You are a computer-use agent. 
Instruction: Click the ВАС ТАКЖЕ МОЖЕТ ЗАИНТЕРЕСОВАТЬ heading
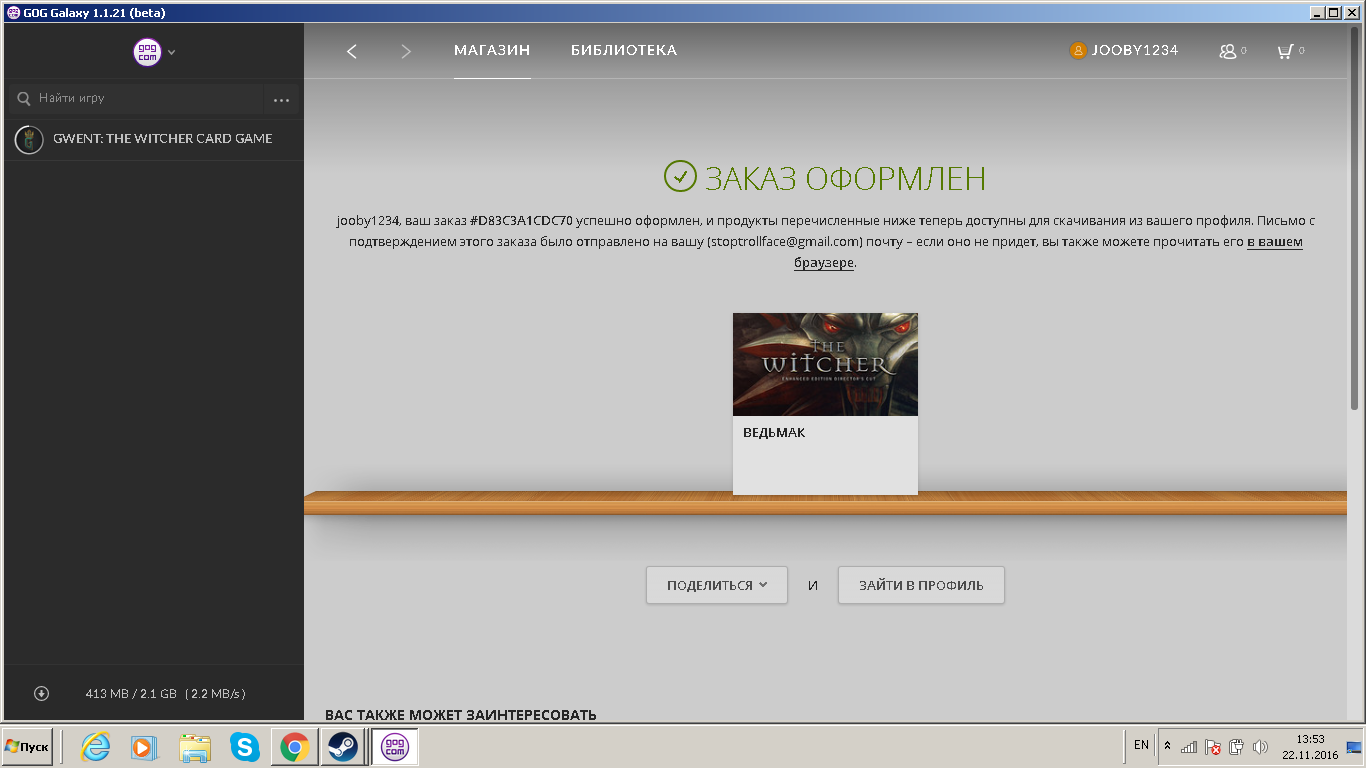(x=461, y=714)
